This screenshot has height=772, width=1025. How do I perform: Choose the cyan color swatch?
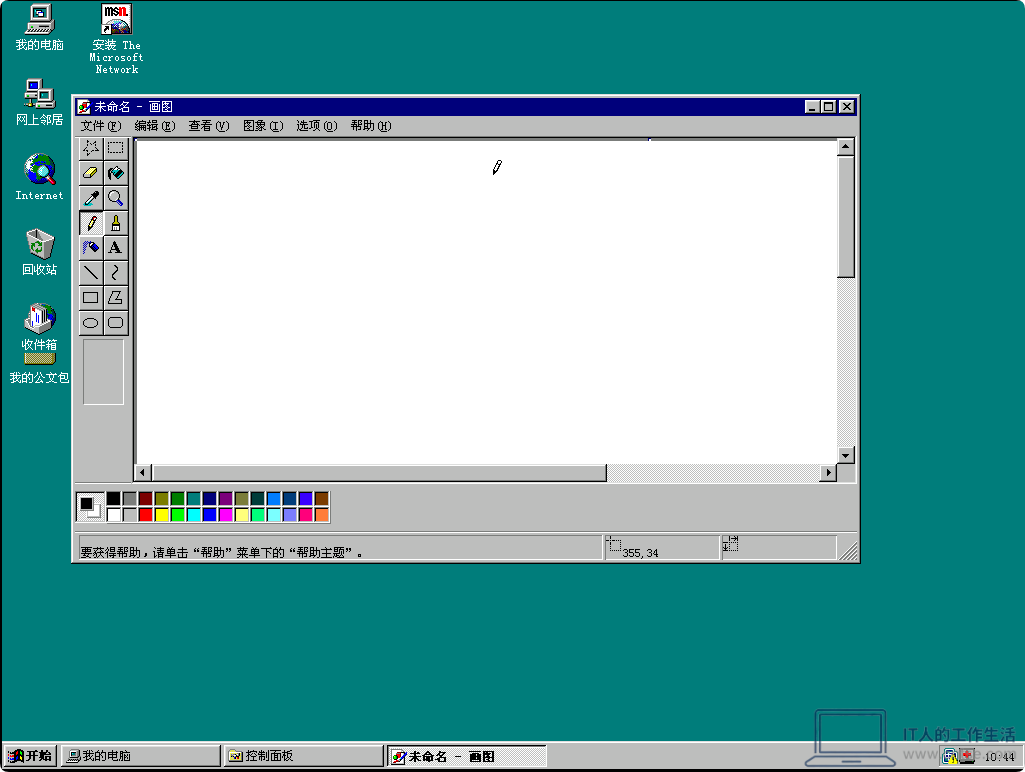(x=193, y=514)
